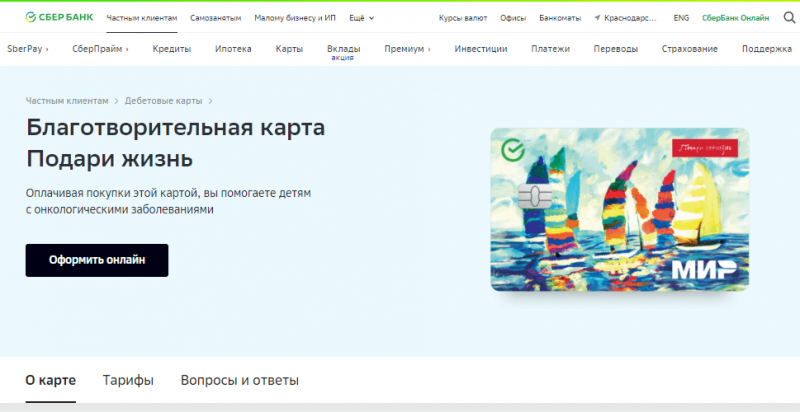Click description text about онкологическими заболеваниями
The image size is (800, 412).
pos(168,201)
